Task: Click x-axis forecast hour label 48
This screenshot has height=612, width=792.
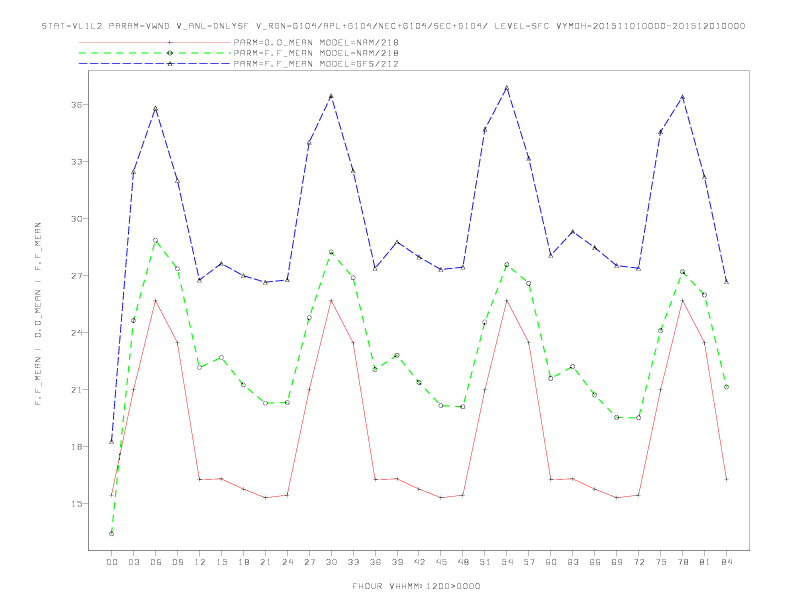Action: coord(463,562)
